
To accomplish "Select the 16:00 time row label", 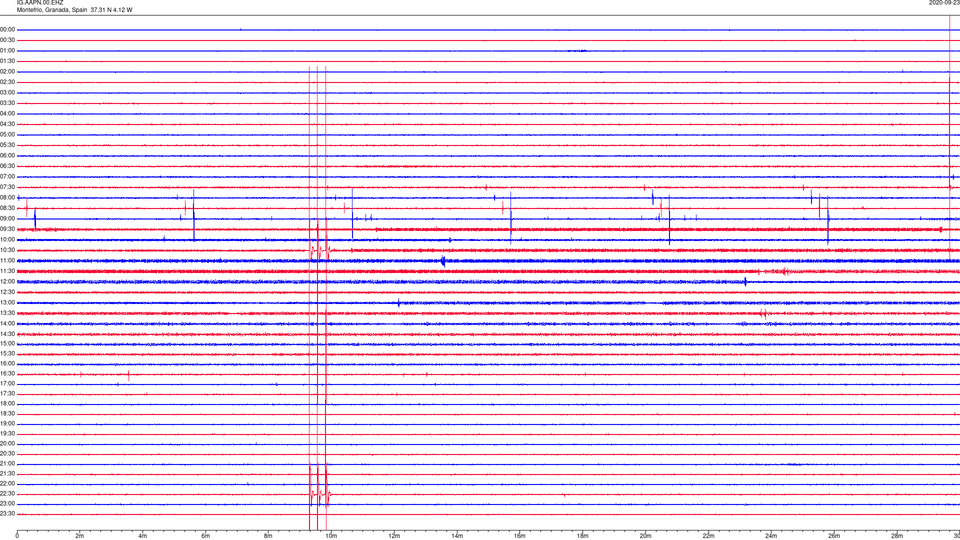I will click(7, 364).
